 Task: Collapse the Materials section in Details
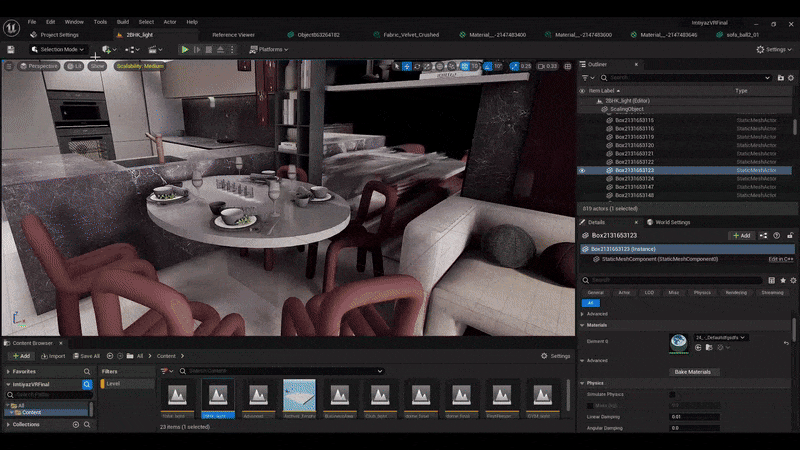[x=584, y=325]
